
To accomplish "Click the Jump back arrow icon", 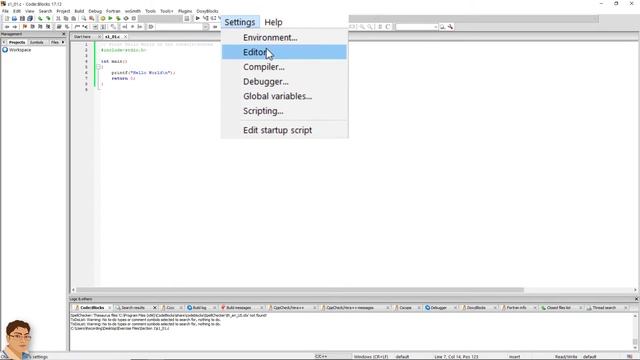I will coord(7,27).
